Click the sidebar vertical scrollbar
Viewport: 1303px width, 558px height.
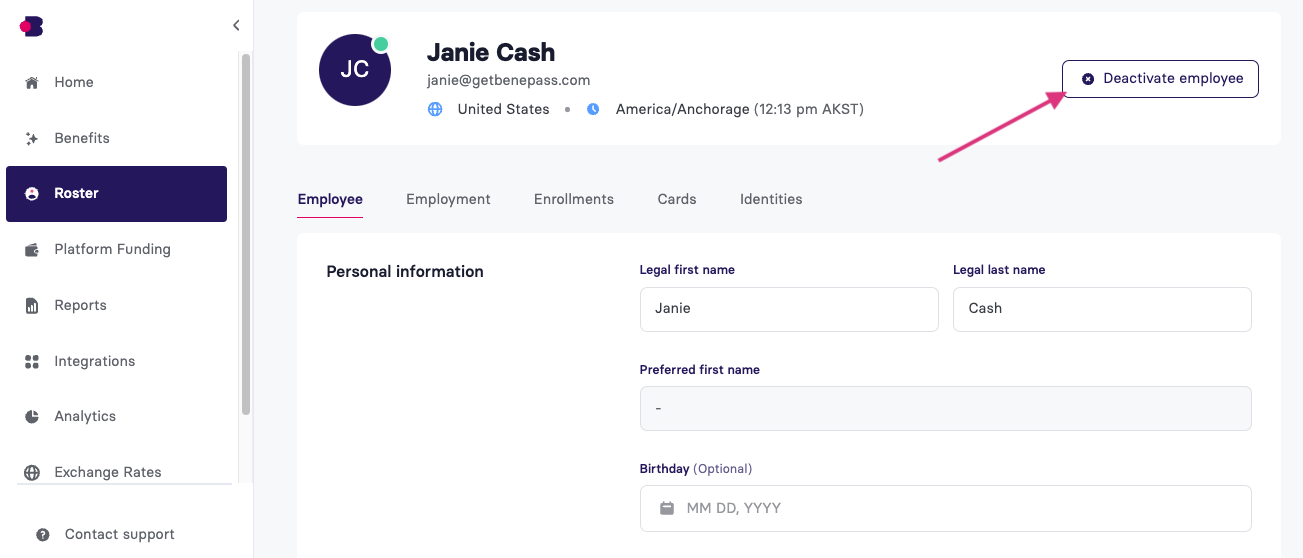(246, 235)
